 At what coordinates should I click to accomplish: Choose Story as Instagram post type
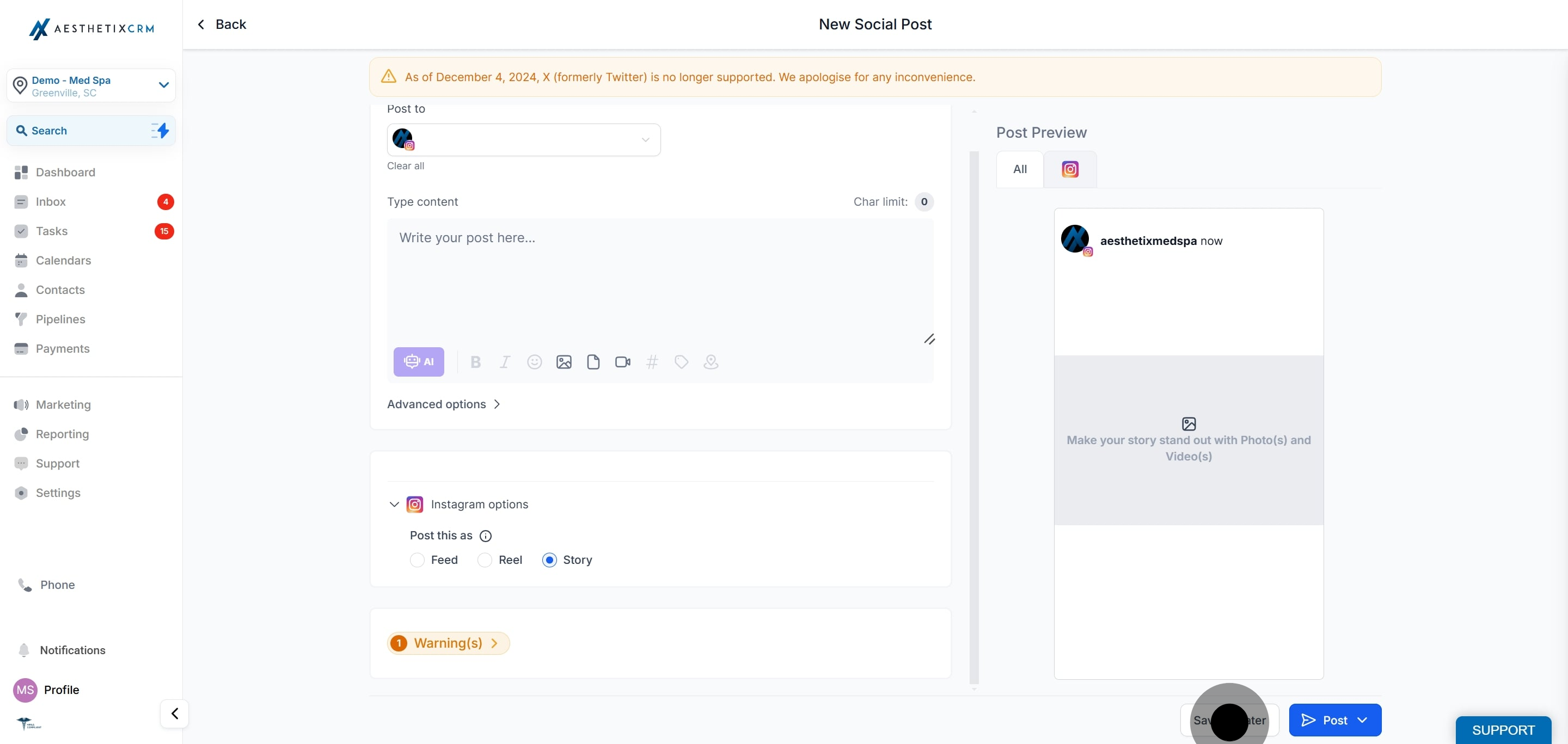(x=549, y=559)
